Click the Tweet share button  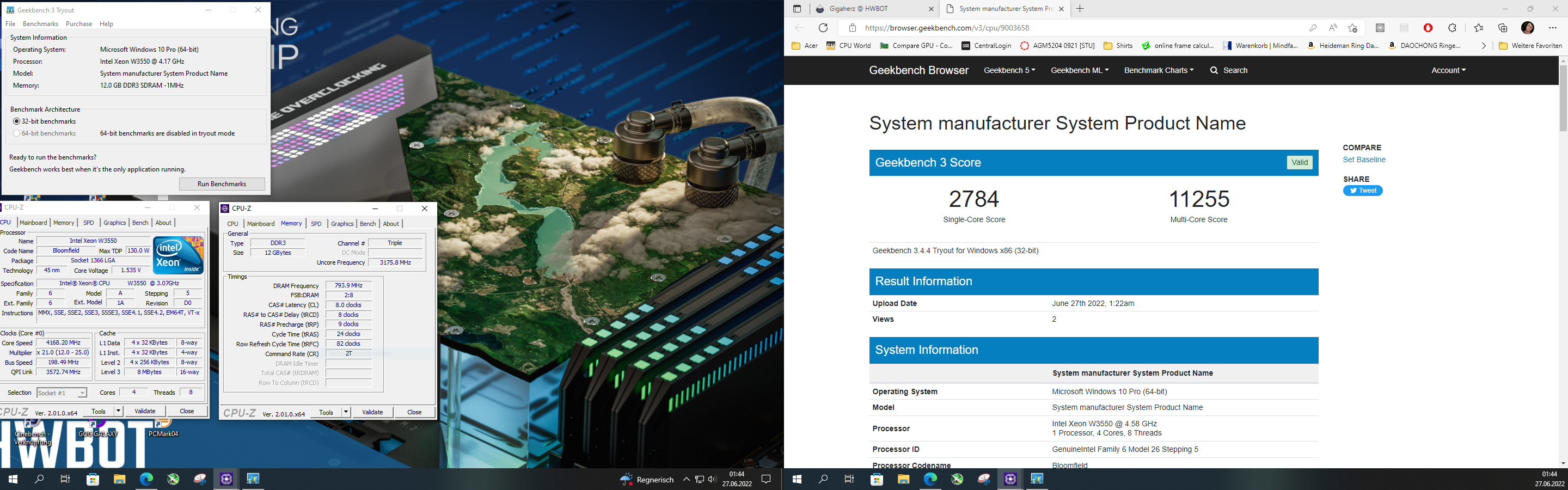pos(1363,191)
